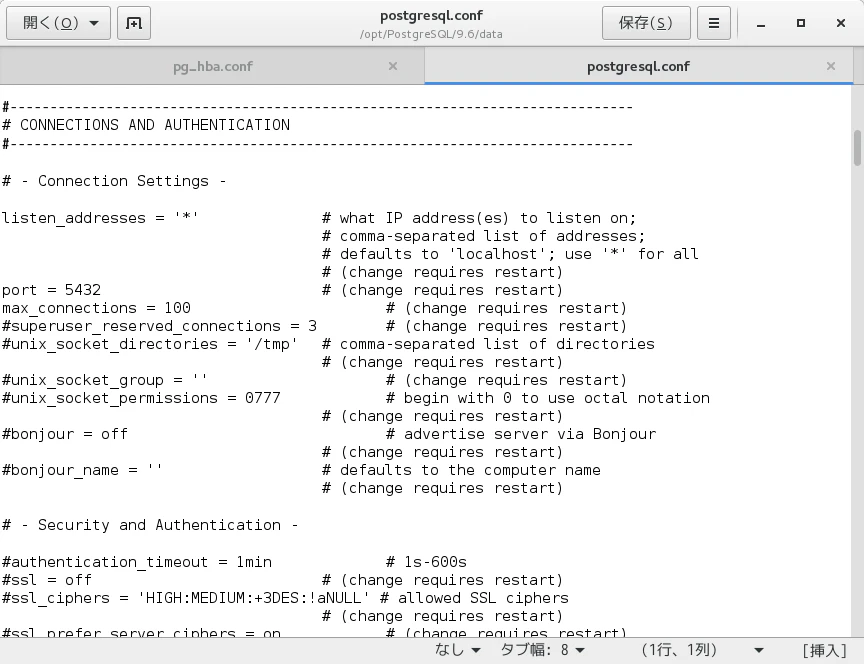Image resolution: width=864 pixels, height=664 pixels.
Task: Close the pg_hba.conf tab
Action: click(393, 66)
